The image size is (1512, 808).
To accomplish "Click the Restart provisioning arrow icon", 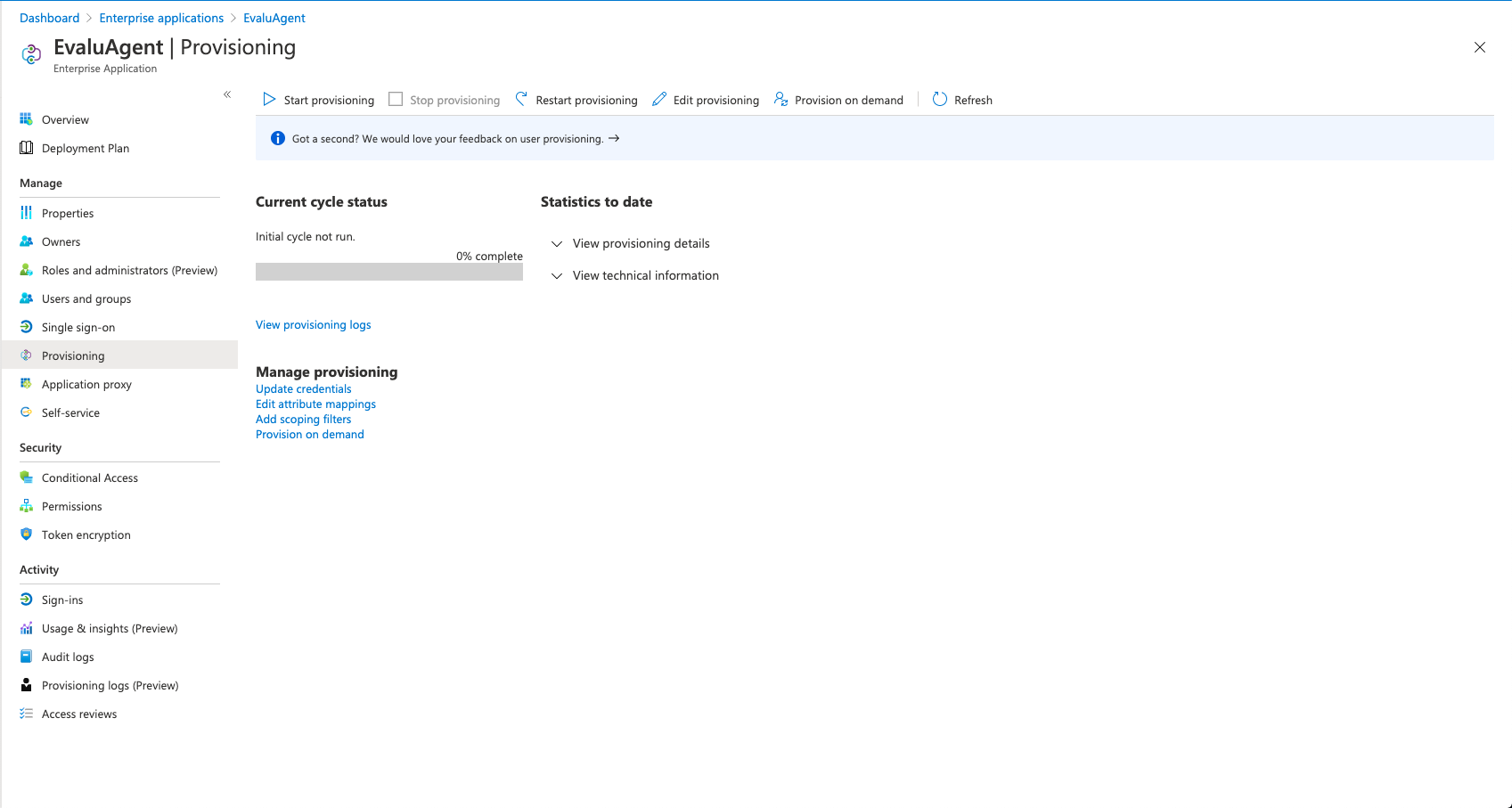I will click(x=521, y=99).
